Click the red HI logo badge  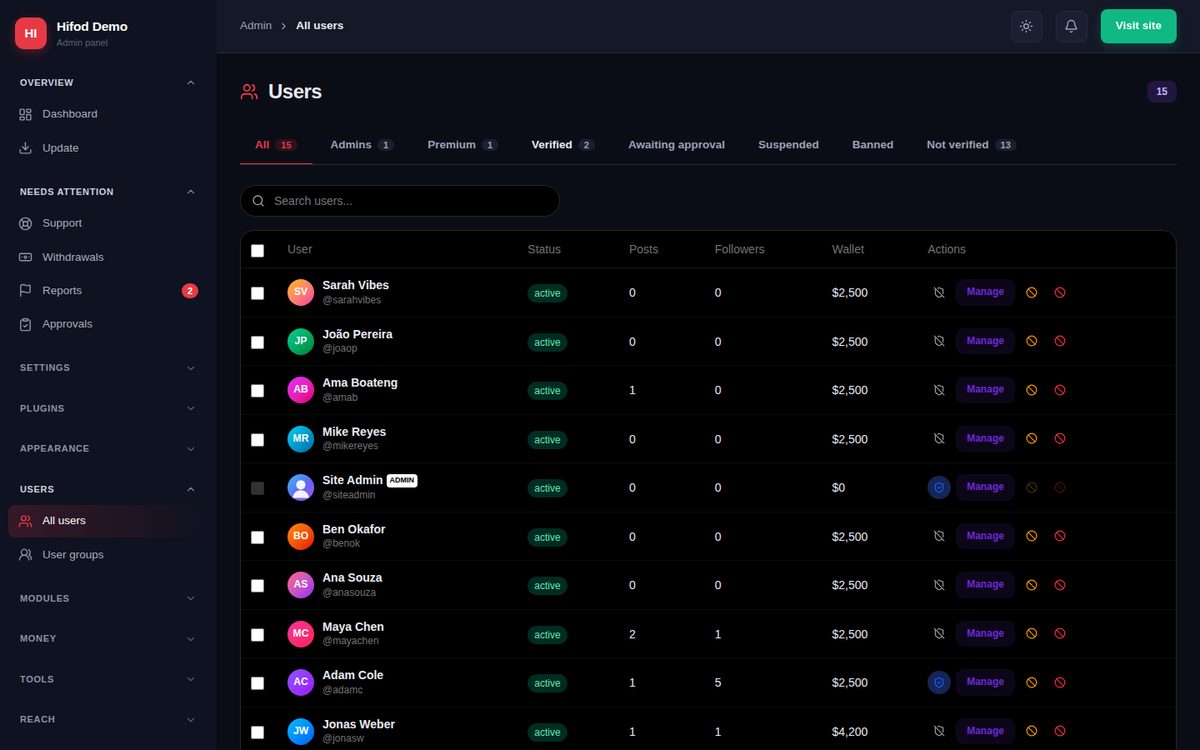pyautogui.click(x=31, y=33)
